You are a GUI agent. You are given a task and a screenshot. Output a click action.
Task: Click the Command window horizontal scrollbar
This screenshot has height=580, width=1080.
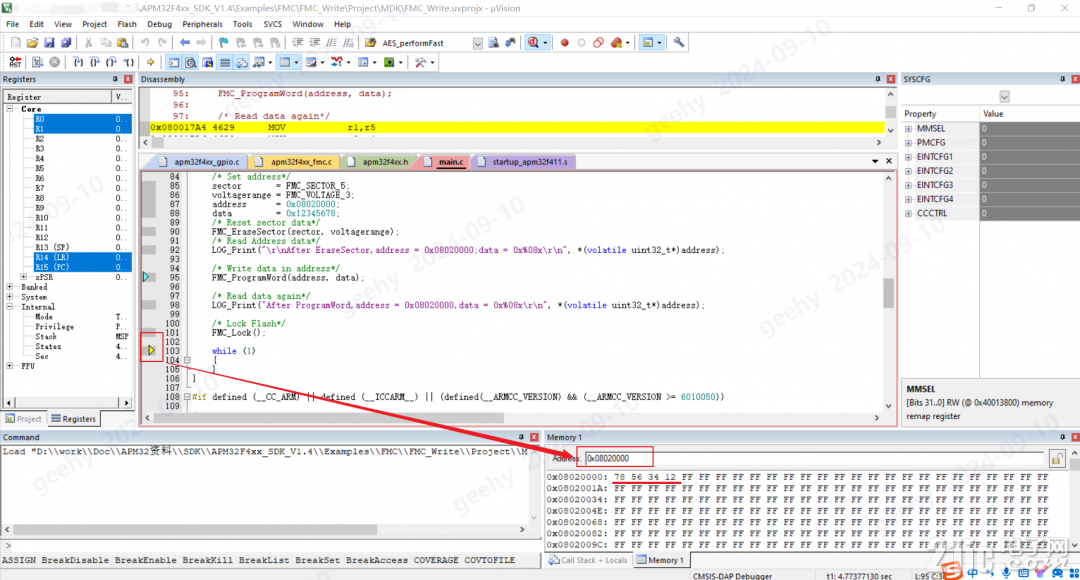[x=196, y=530]
